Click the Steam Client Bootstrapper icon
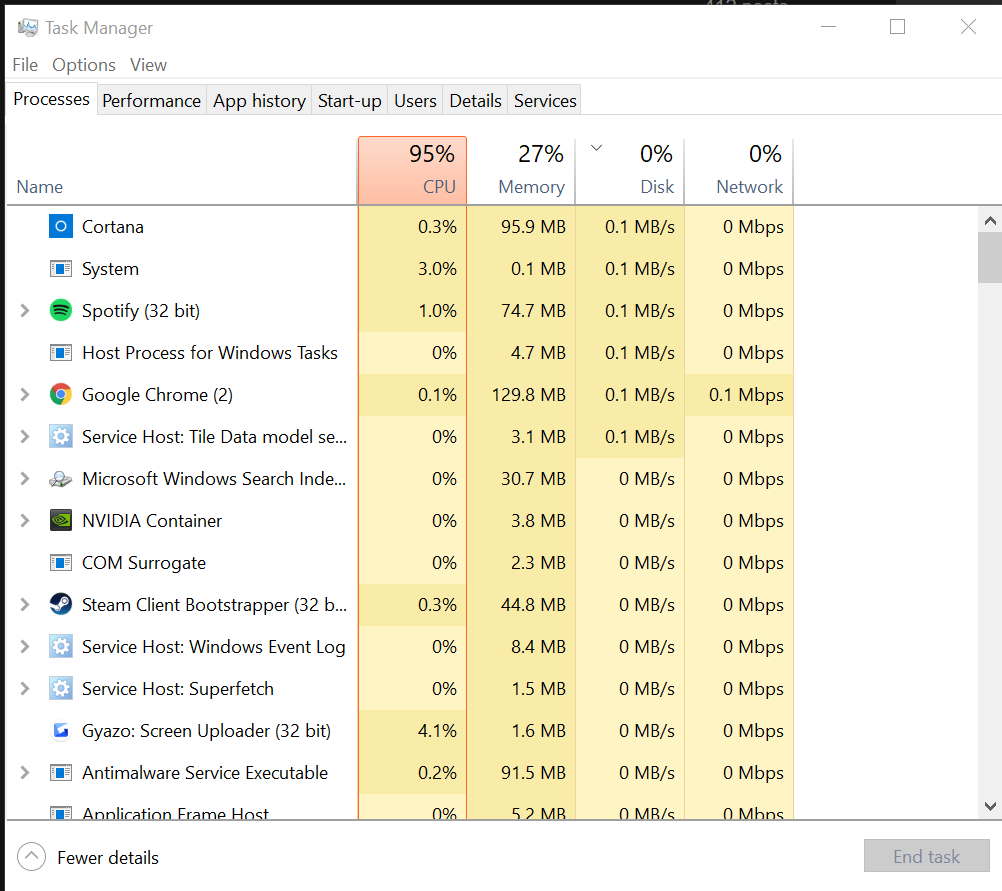The height and width of the screenshot is (891, 1002). click(x=61, y=605)
